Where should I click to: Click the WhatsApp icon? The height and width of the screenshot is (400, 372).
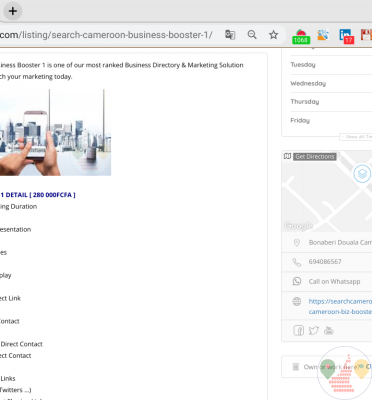(297, 281)
